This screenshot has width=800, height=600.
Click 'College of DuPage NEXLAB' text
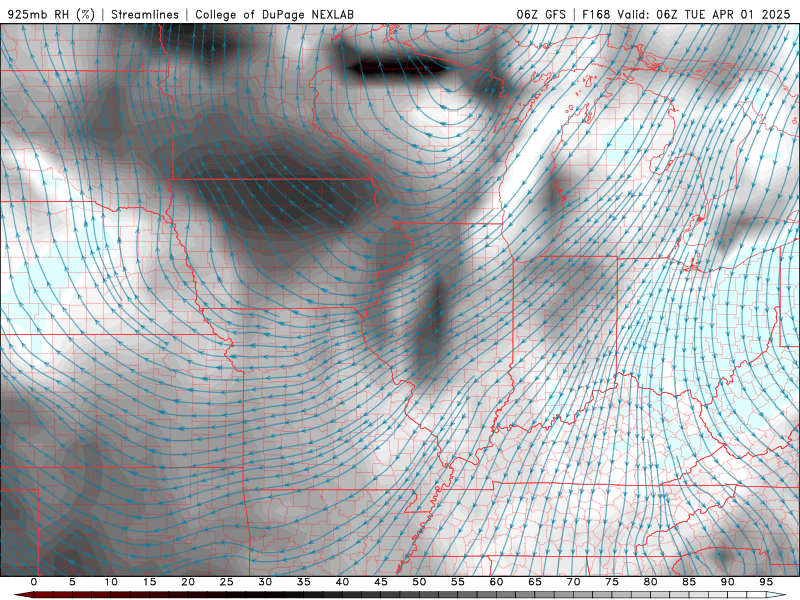(x=274, y=14)
